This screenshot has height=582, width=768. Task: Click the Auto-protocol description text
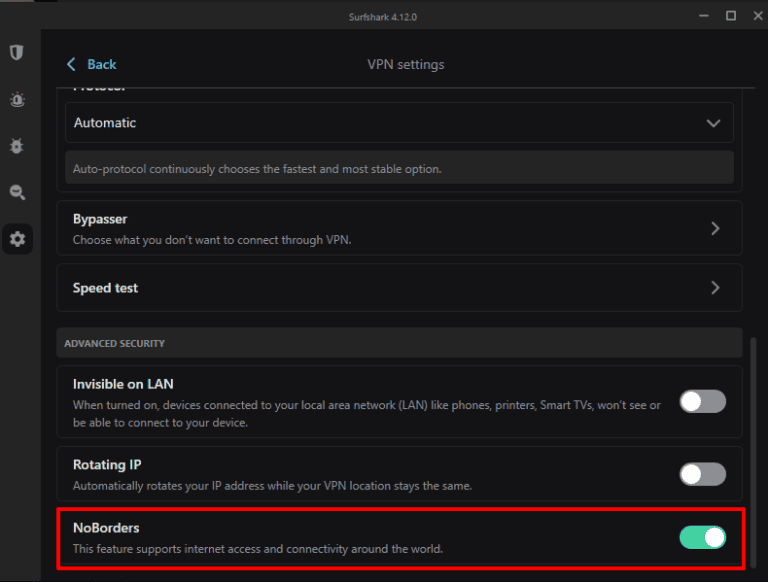point(257,169)
